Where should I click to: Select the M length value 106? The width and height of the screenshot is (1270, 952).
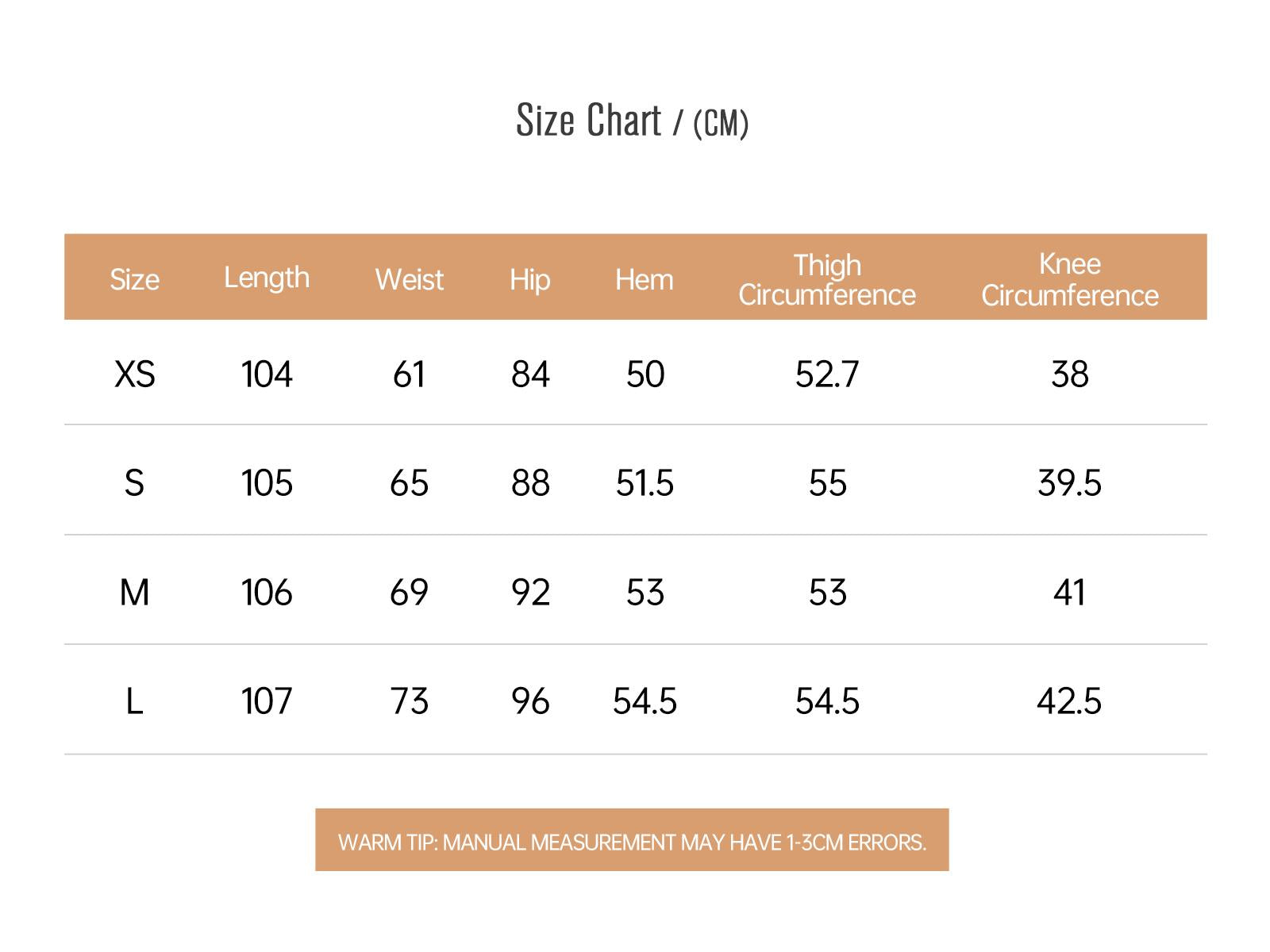tap(267, 592)
